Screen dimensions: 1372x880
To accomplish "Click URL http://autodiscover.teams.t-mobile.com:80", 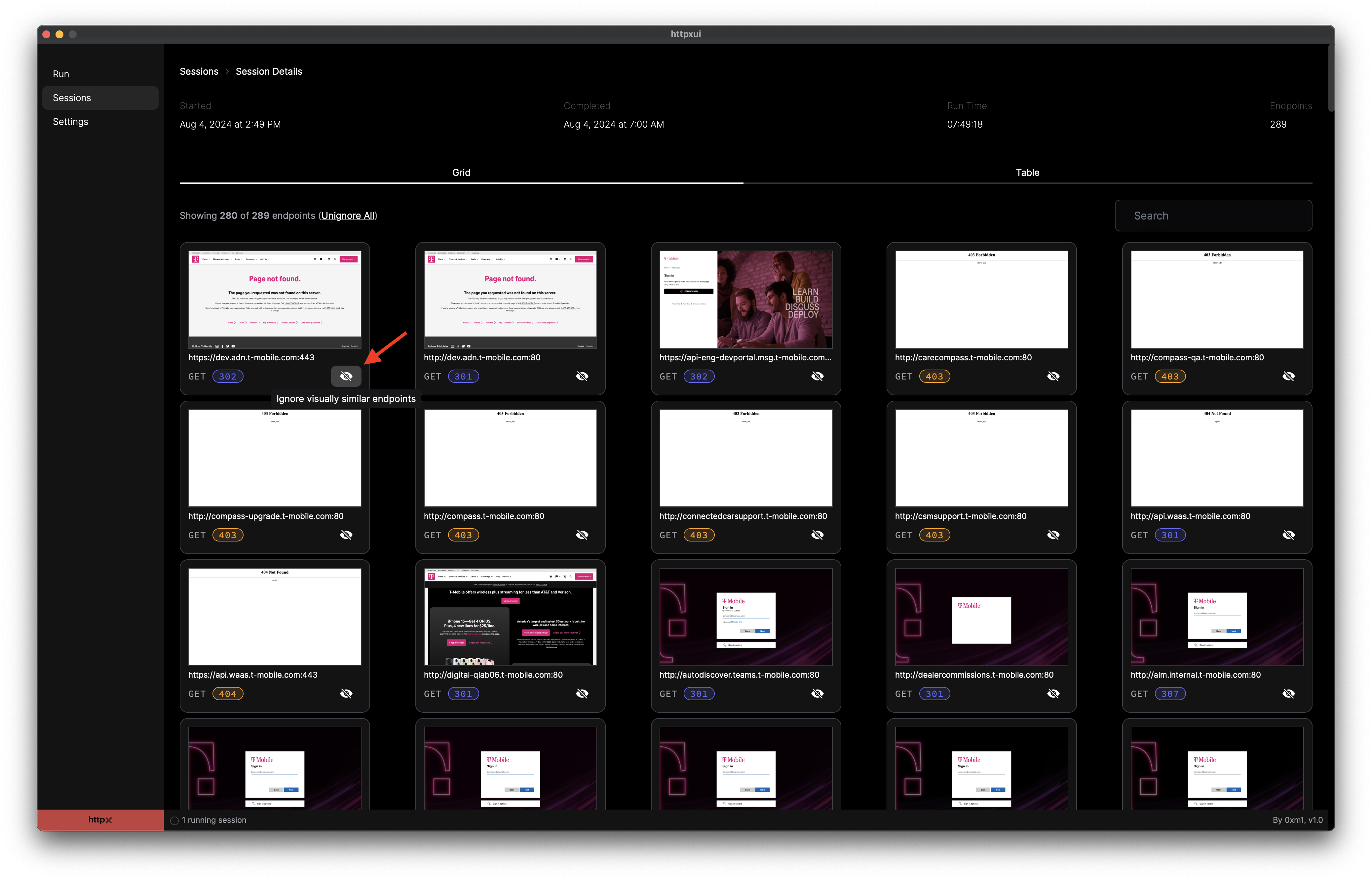I will click(739, 675).
